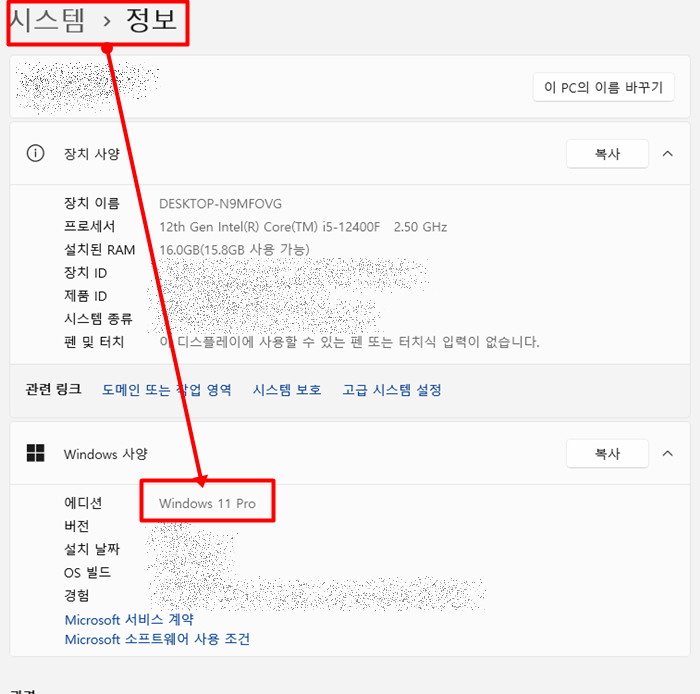Open the 시스템 보호 link
Screen dimensions: 700x694
pyautogui.click(x=287, y=390)
